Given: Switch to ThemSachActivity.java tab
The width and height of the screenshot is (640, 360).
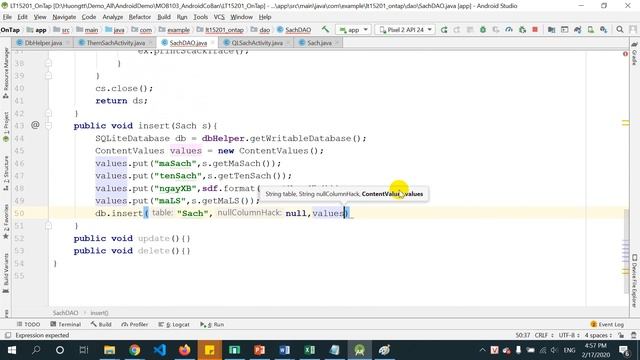Looking at the screenshot, I should pos(116,43).
